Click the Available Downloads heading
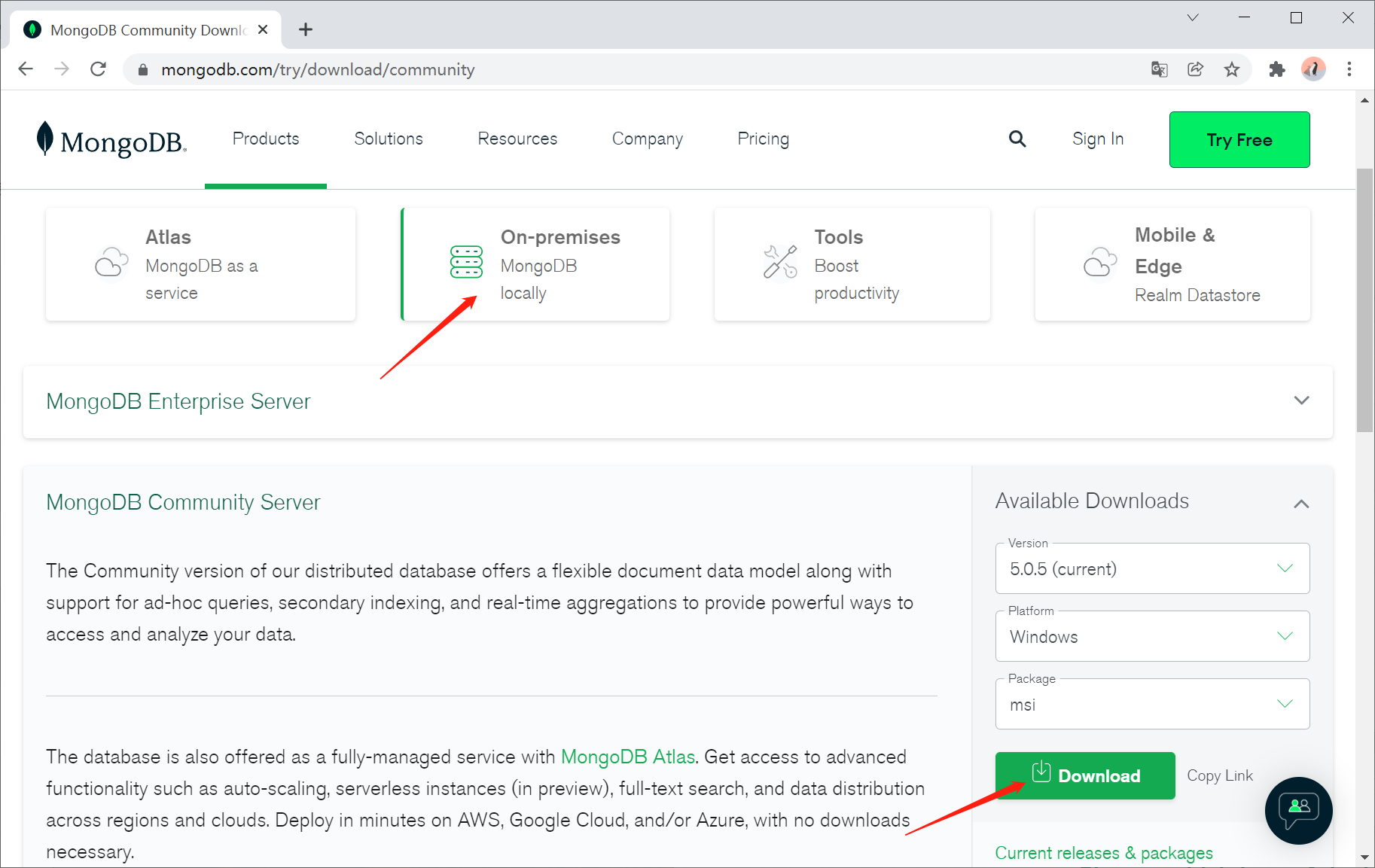1375x868 pixels. coord(1092,501)
